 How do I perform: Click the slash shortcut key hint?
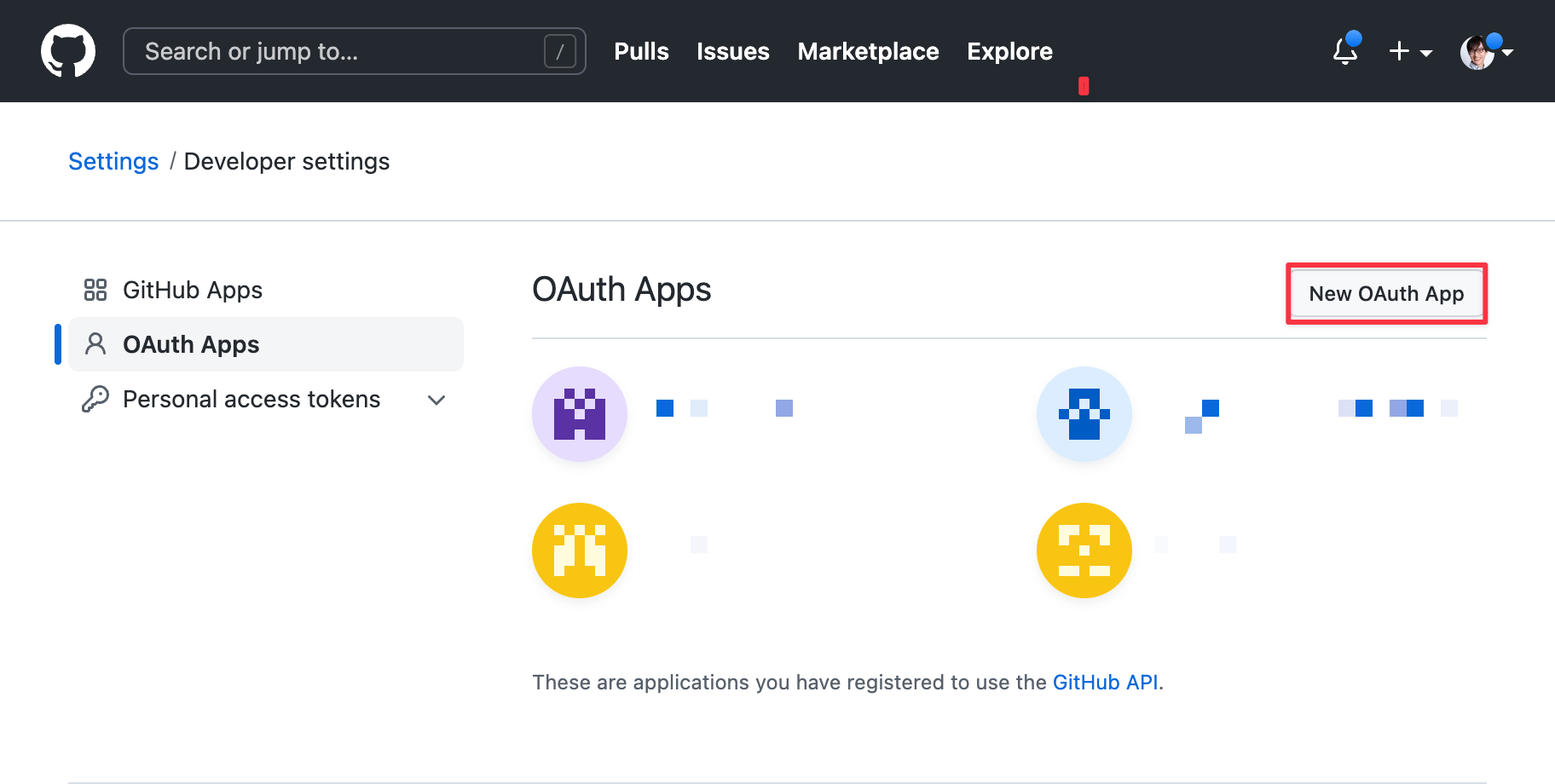pos(560,51)
